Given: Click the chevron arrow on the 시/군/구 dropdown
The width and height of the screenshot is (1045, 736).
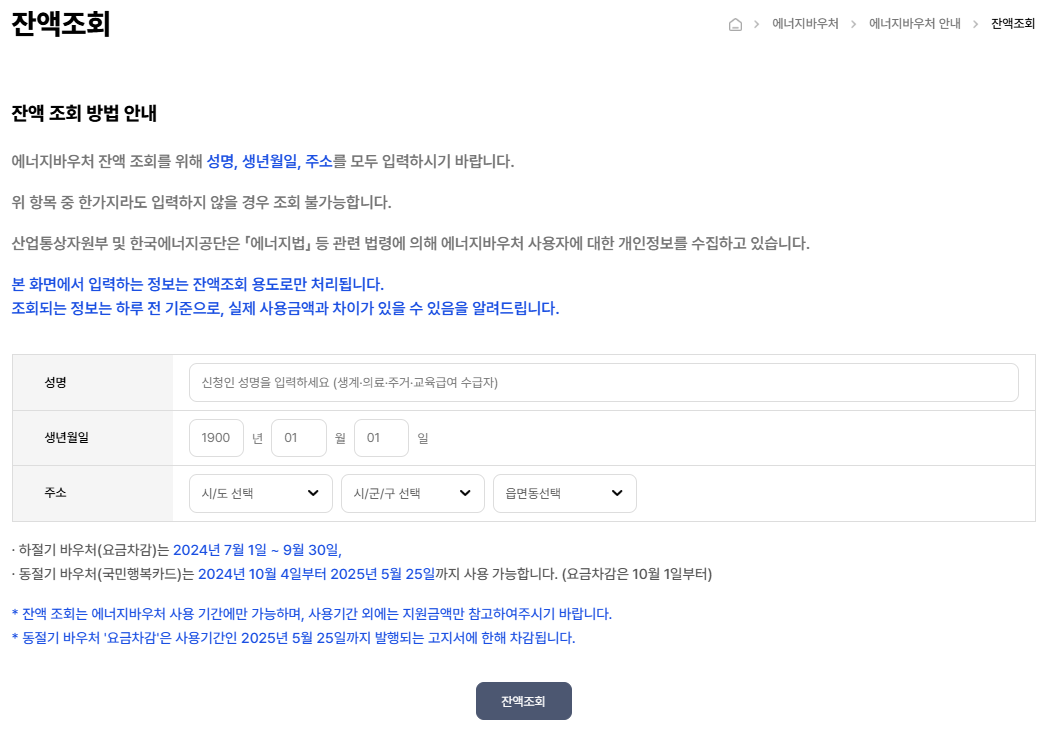Looking at the screenshot, I should coord(464,493).
